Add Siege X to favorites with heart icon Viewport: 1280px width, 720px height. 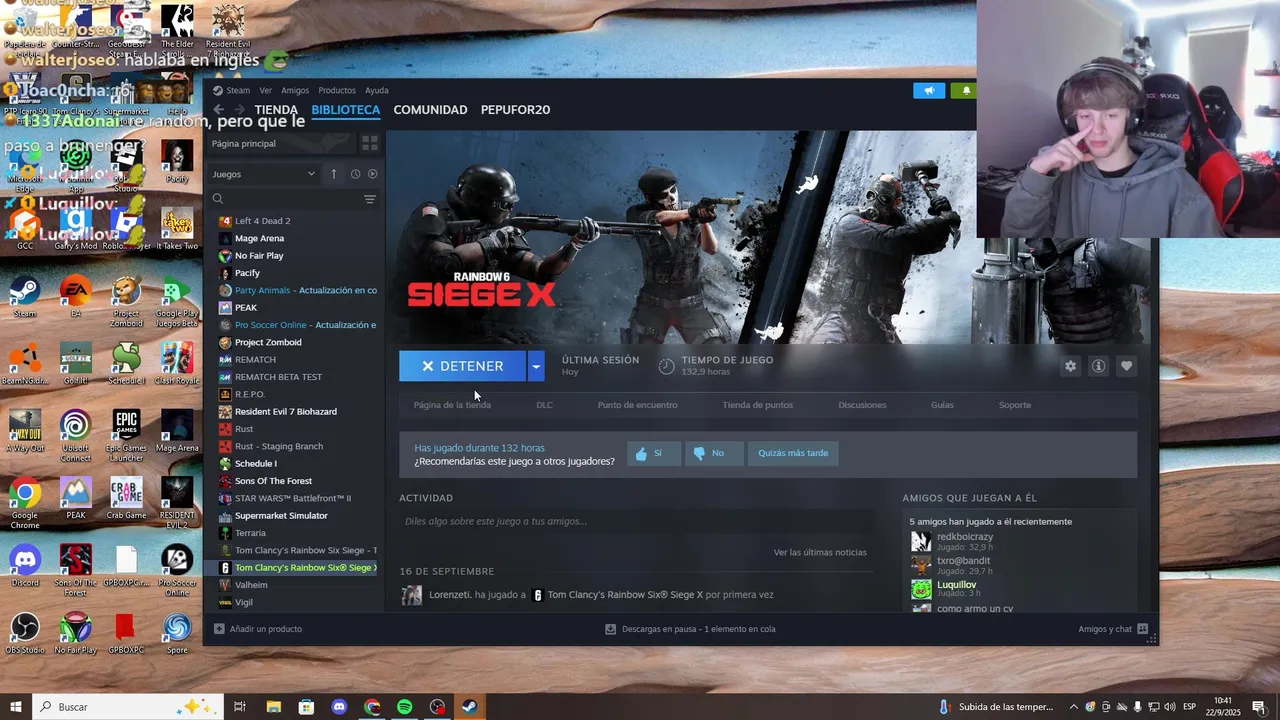point(1126,366)
